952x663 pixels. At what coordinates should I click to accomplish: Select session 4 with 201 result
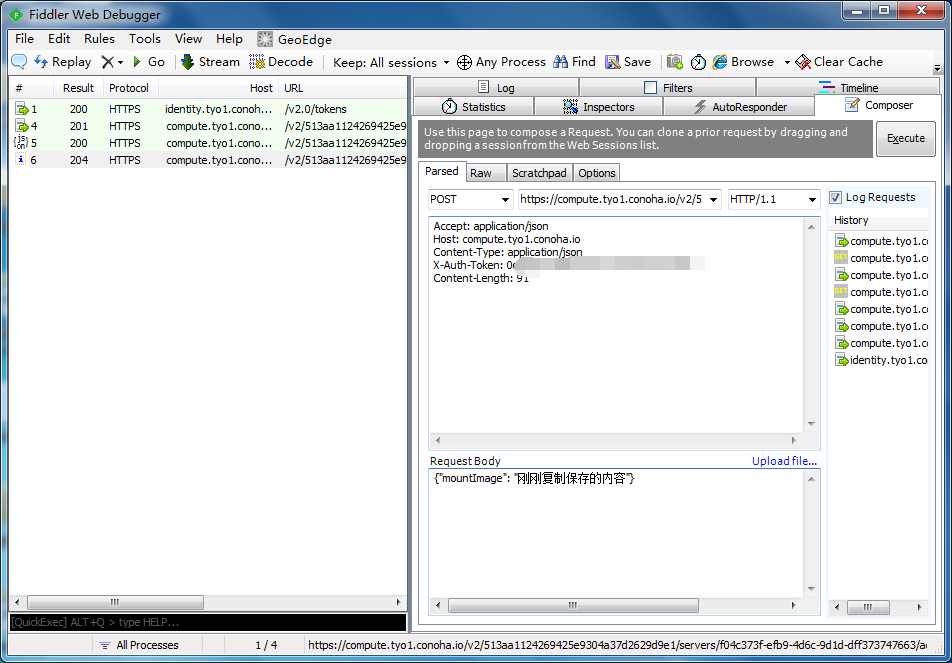point(208,126)
